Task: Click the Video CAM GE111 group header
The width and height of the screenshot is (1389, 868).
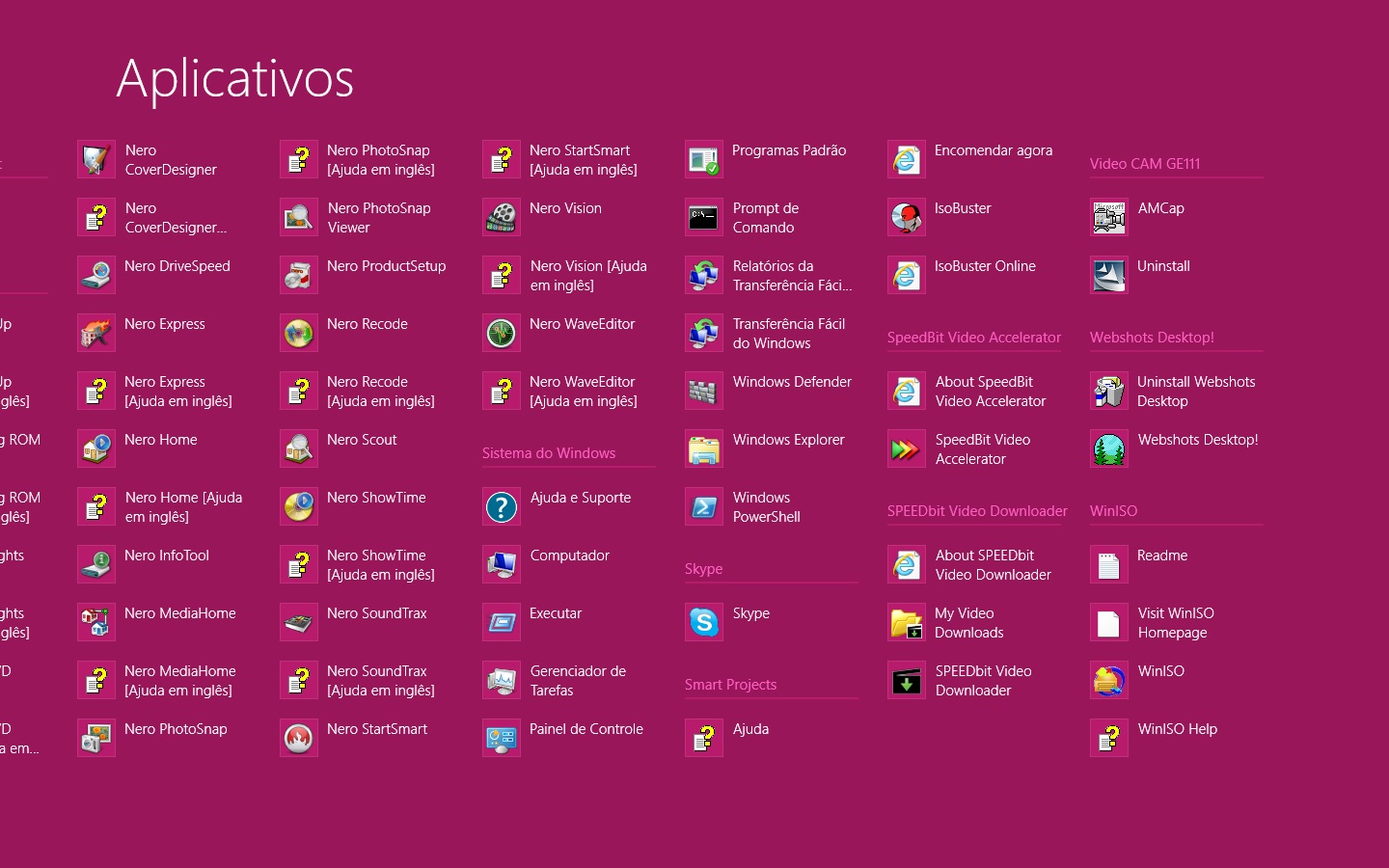Action: coord(1145,164)
